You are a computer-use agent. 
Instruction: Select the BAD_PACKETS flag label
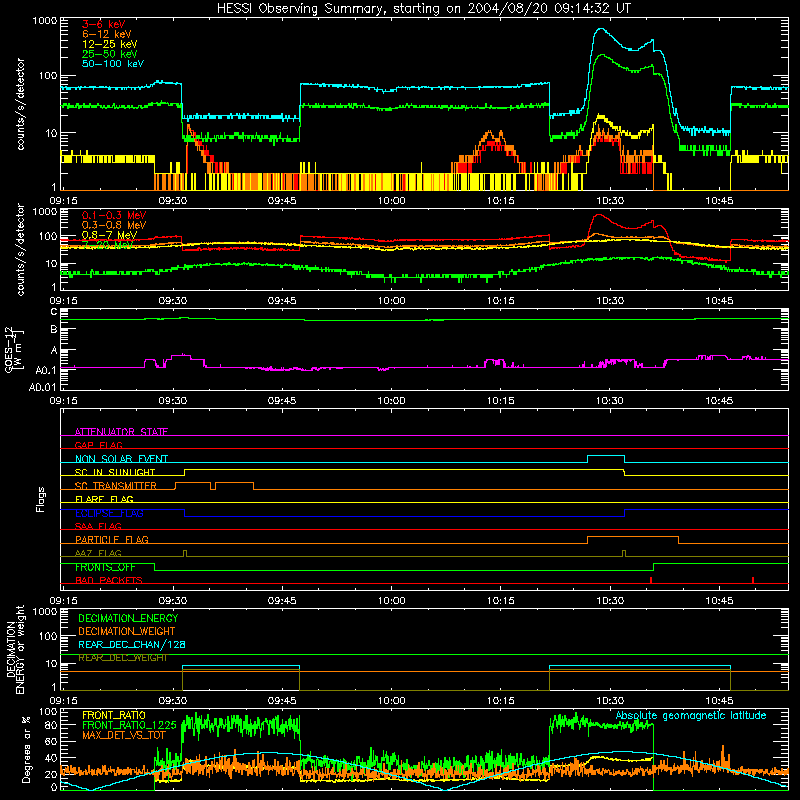109,580
